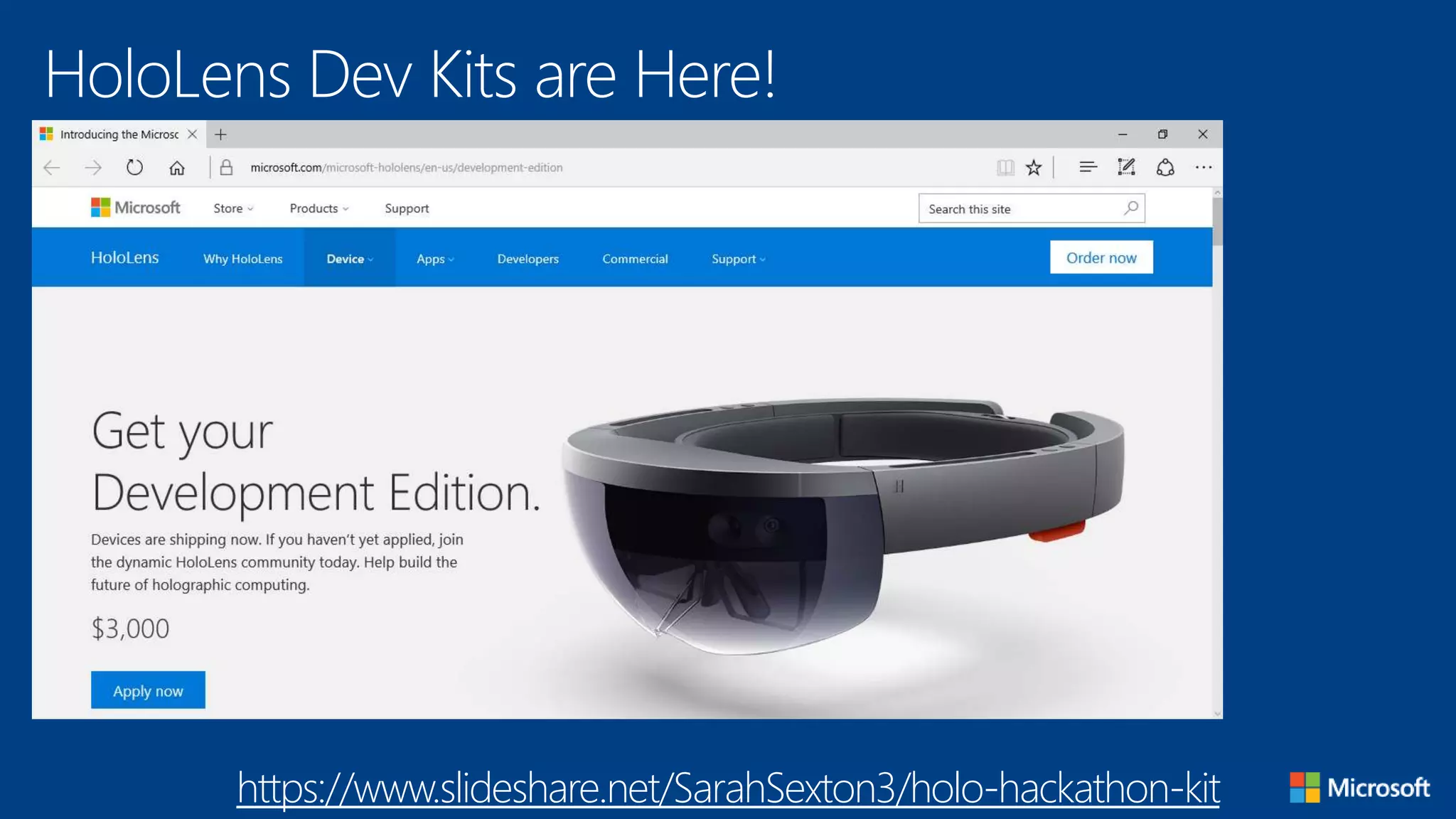This screenshot has height=819, width=1456.
Task: Restore down the Edge browser window
Action: 1162,134
